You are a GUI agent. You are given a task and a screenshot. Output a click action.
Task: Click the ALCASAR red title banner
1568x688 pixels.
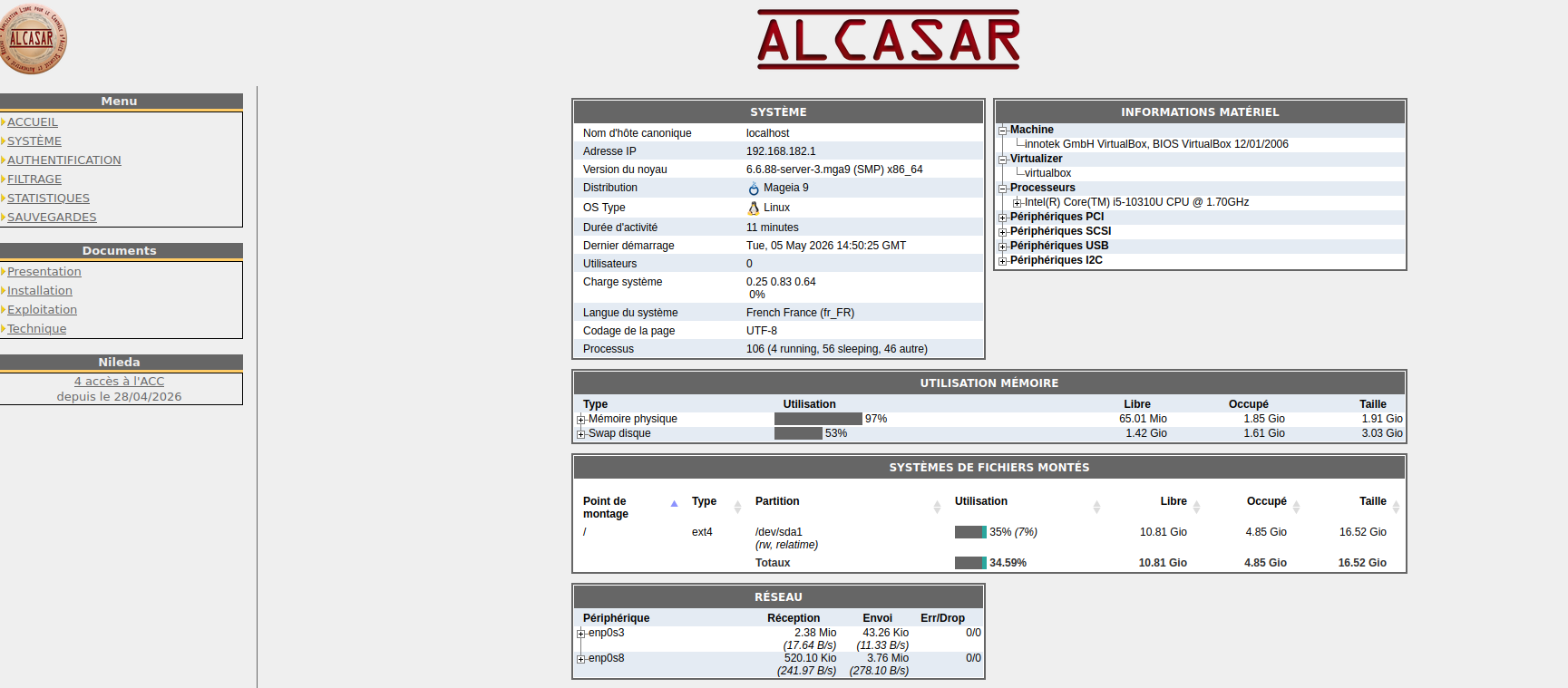click(x=889, y=40)
